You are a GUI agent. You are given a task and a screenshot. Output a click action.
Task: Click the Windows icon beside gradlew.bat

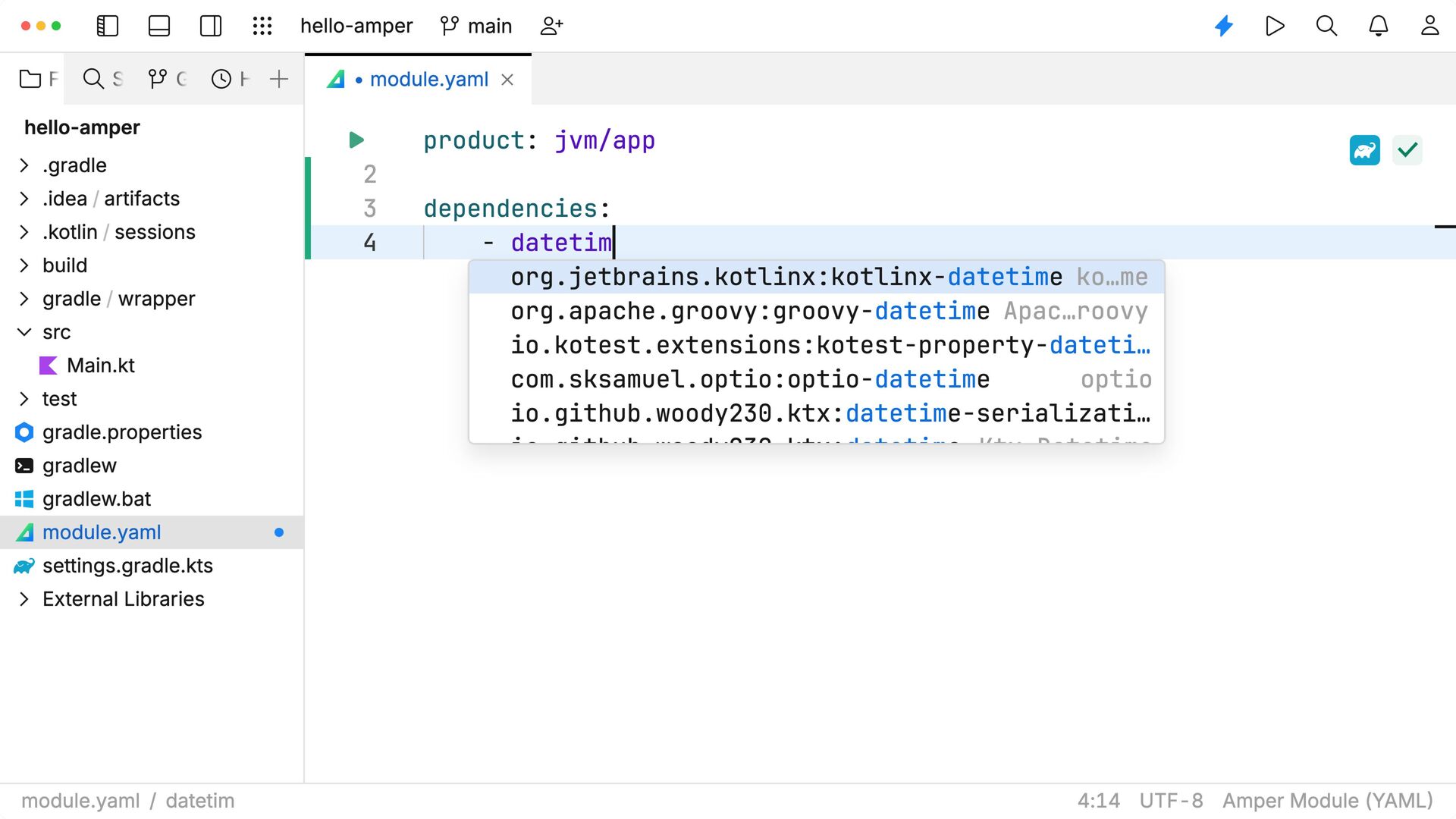click(24, 499)
